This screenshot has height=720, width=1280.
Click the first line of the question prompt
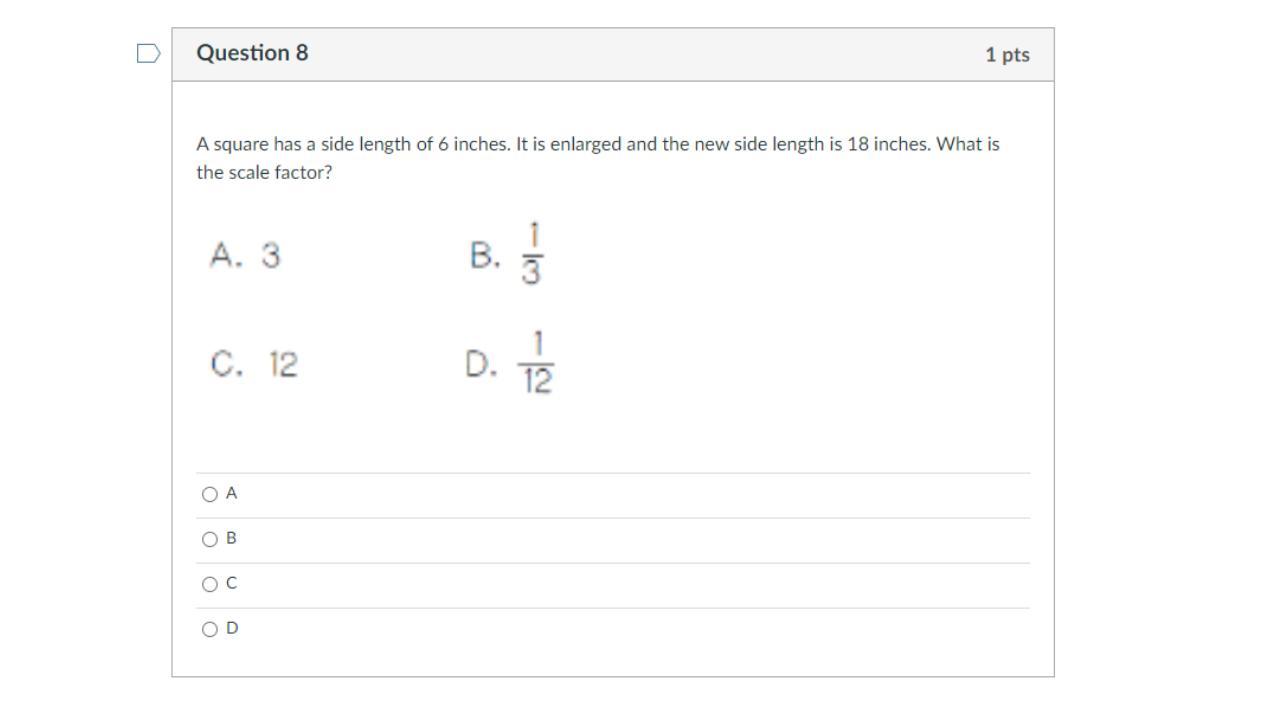(x=597, y=144)
